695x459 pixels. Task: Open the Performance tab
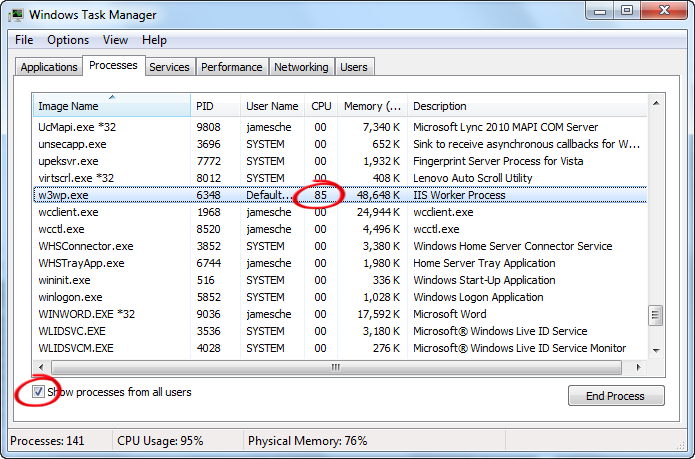[232, 67]
